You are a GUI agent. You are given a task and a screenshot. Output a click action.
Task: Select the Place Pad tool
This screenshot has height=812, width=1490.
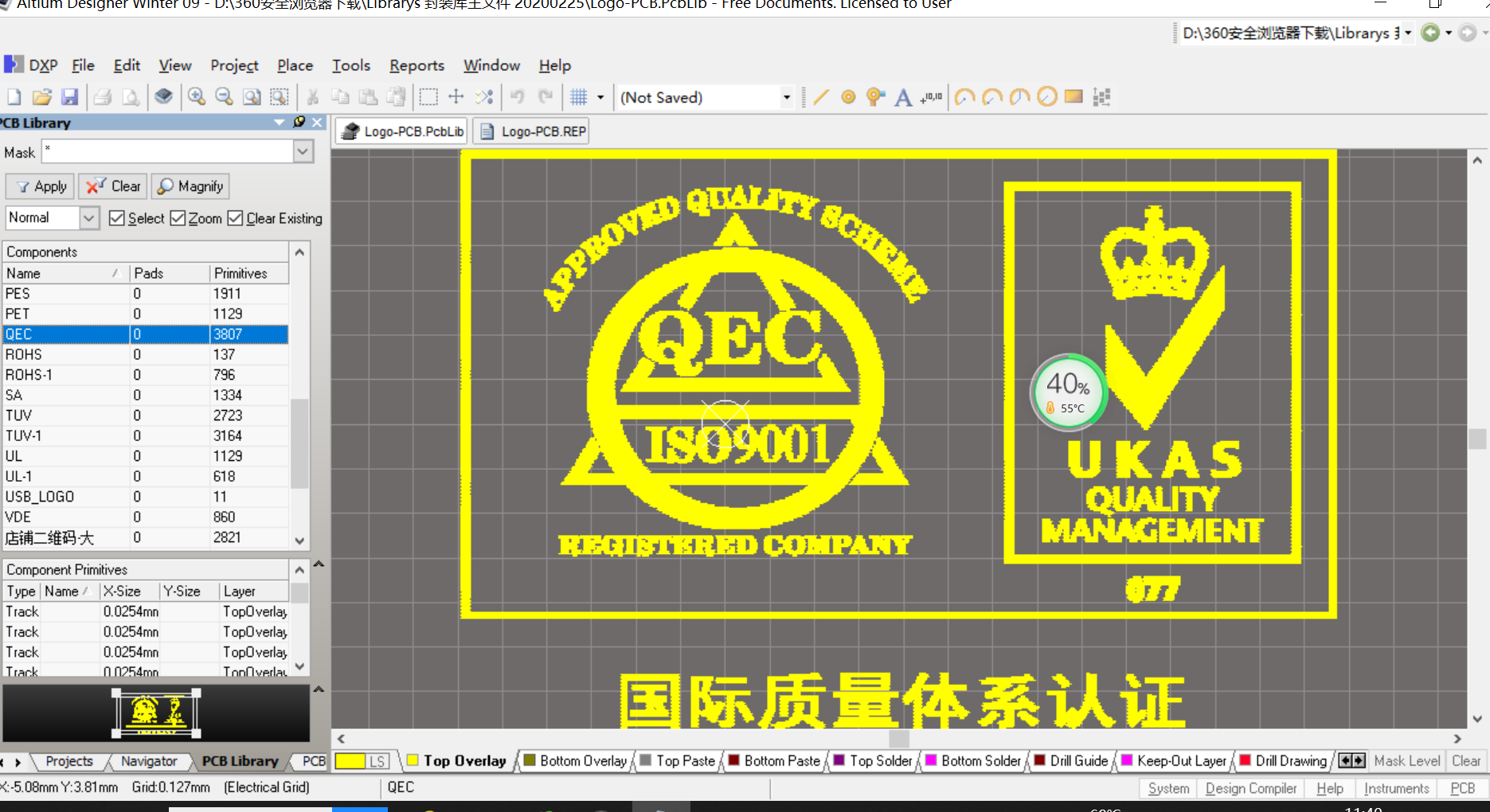[x=849, y=97]
